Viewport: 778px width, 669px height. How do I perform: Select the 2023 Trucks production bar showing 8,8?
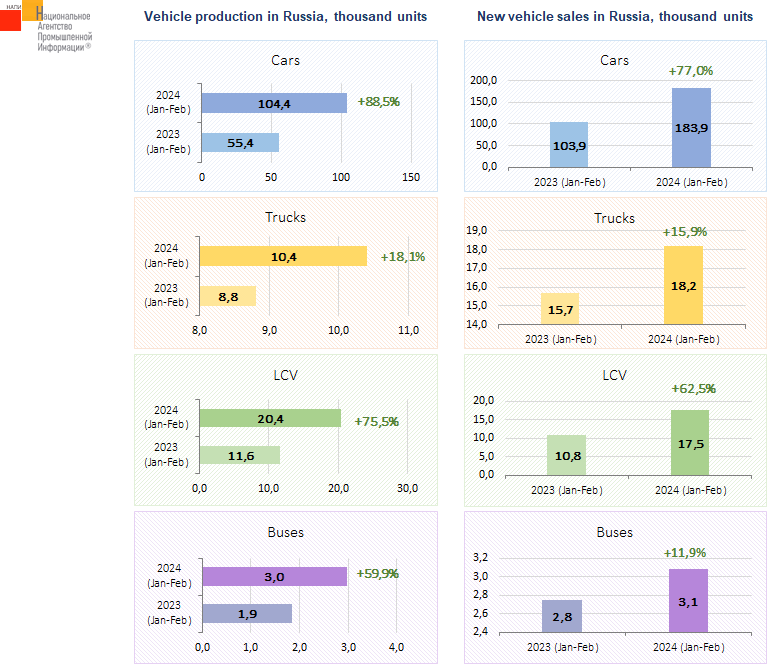(x=228, y=296)
